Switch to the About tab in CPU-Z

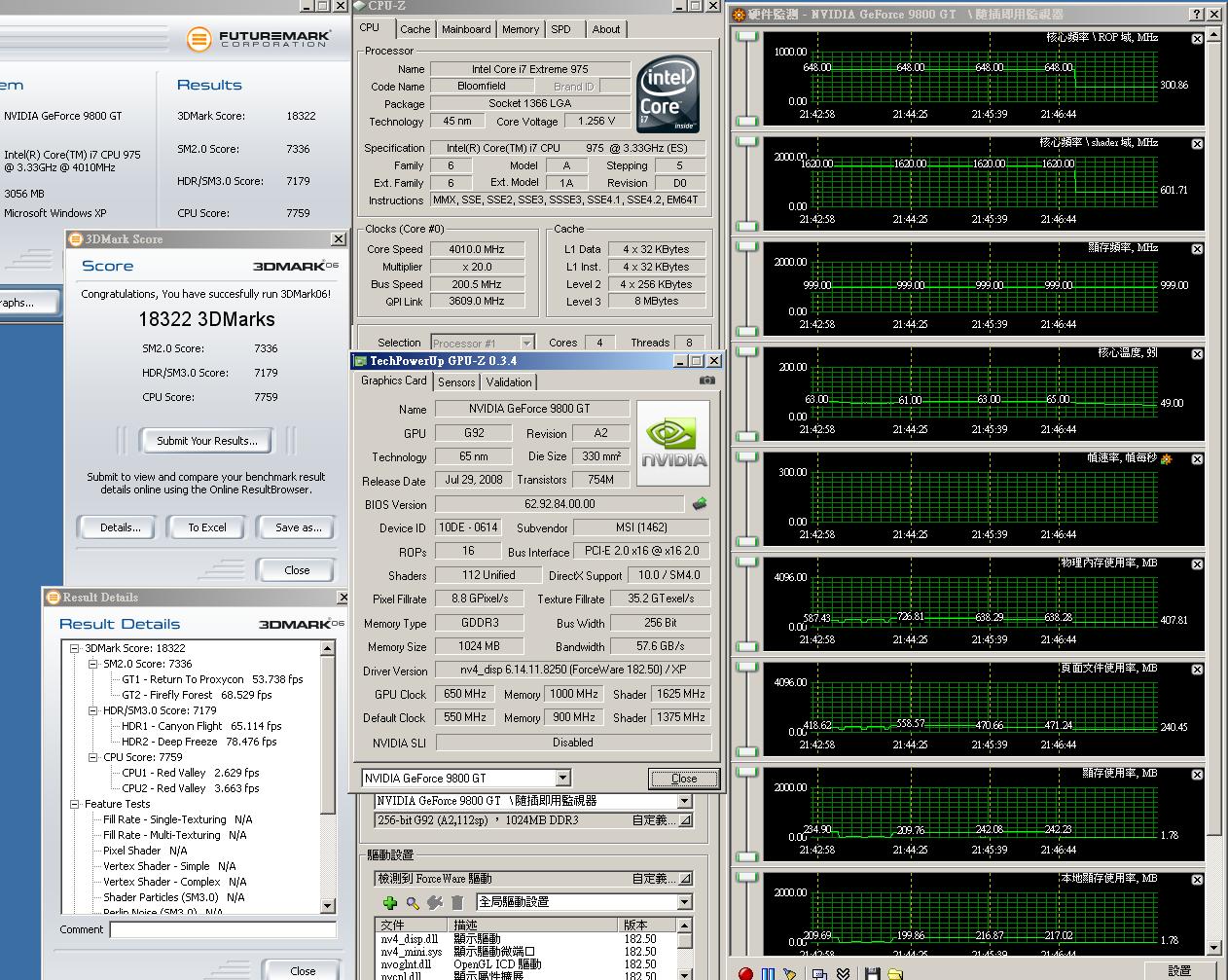click(606, 29)
